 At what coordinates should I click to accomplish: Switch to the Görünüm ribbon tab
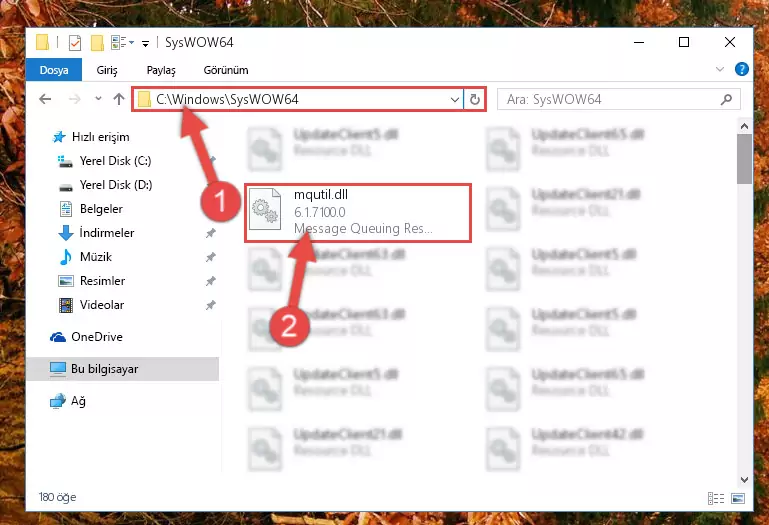[226, 70]
